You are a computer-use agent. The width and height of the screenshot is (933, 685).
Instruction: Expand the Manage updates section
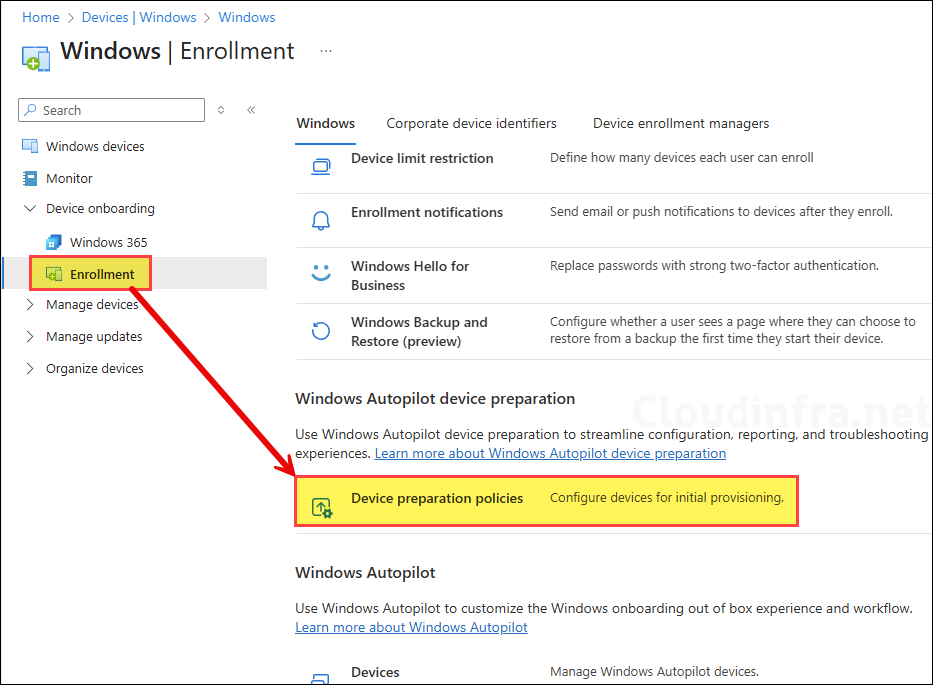coord(29,337)
